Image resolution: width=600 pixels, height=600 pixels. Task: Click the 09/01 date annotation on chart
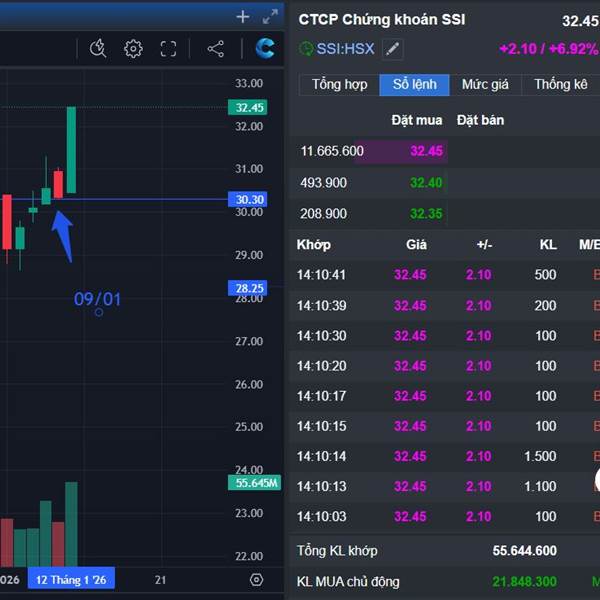click(97, 299)
